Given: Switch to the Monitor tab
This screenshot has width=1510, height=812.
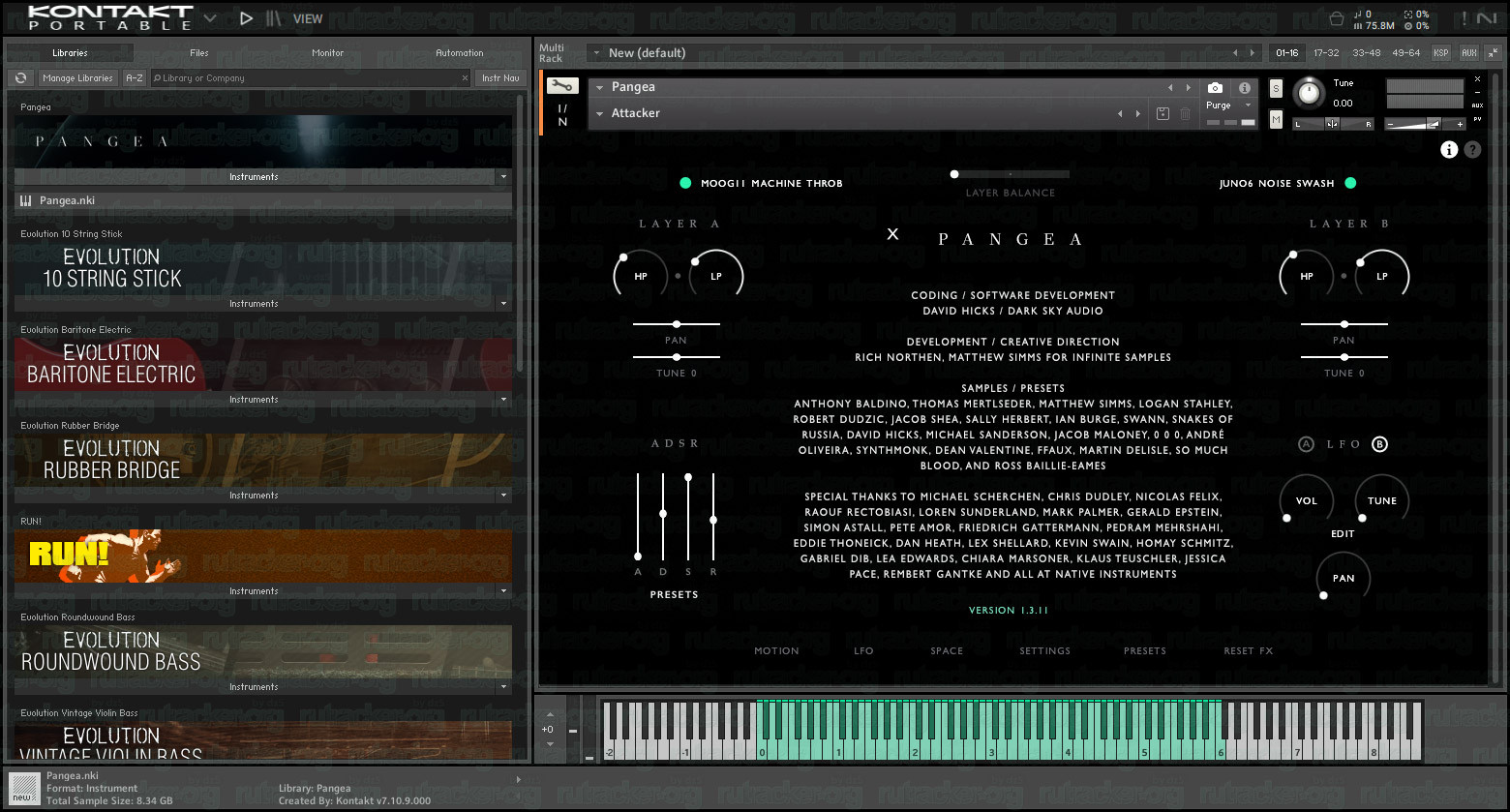Looking at the screenshot, I should (x=328, y=53).
